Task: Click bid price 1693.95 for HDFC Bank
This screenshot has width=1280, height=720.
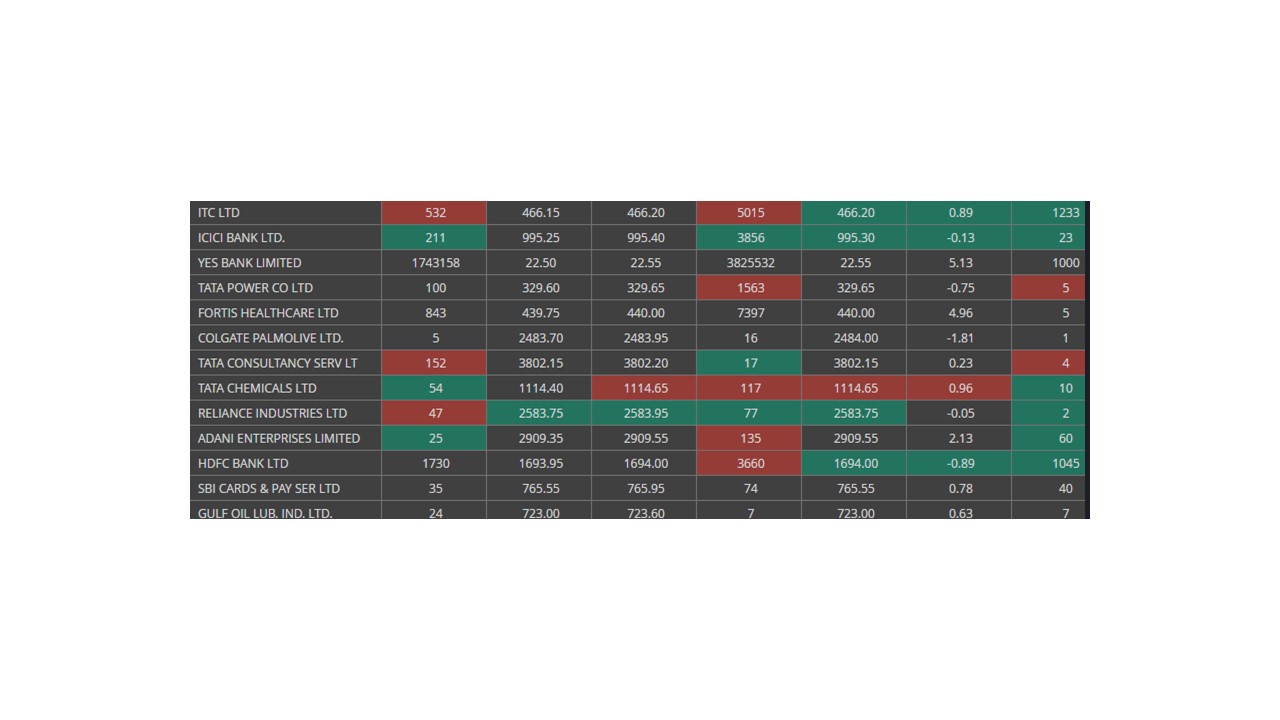Action: click(539, 463)
